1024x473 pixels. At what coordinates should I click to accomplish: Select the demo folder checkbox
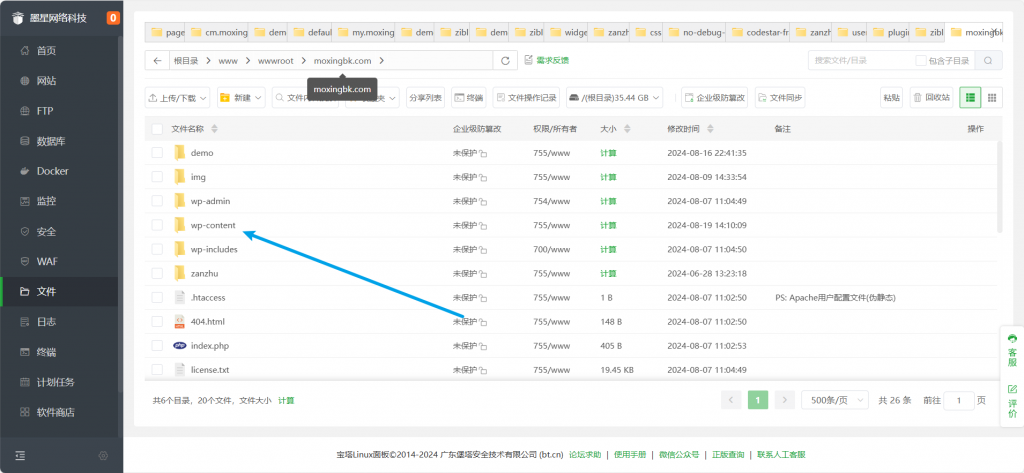click(x=157, y=153)
